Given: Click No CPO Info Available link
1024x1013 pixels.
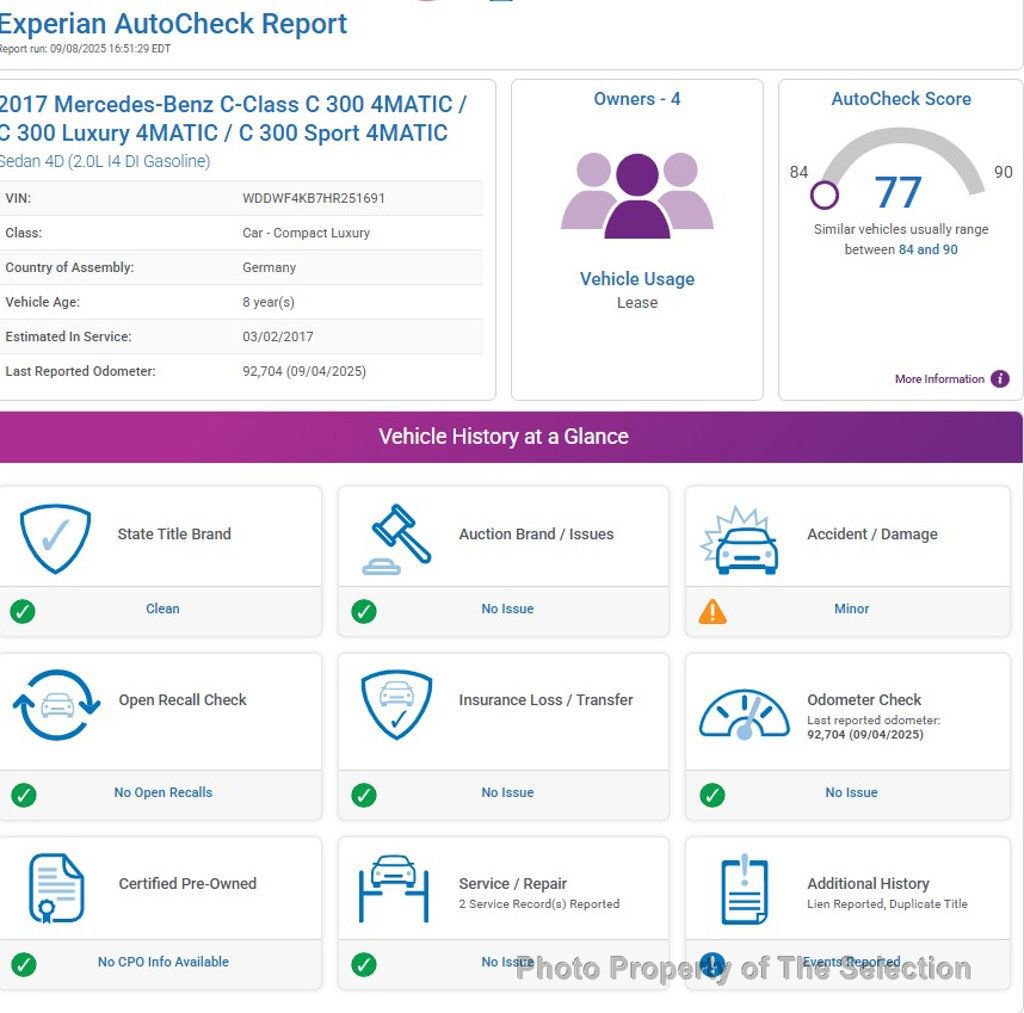Looking at the screenshot, I should click(x=163, y=962).
